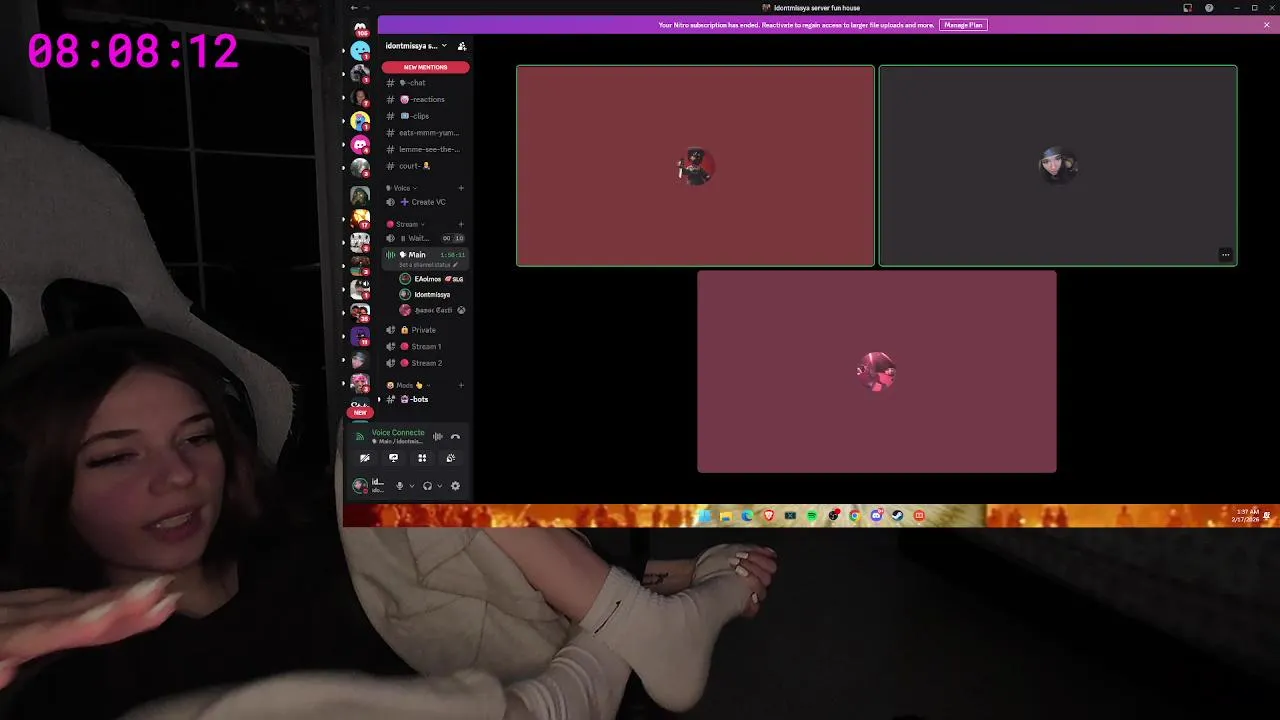Click the Manage Plan button
Image resolution: width=1280 pixels, height=720 pixels.
tap(963, 25)
